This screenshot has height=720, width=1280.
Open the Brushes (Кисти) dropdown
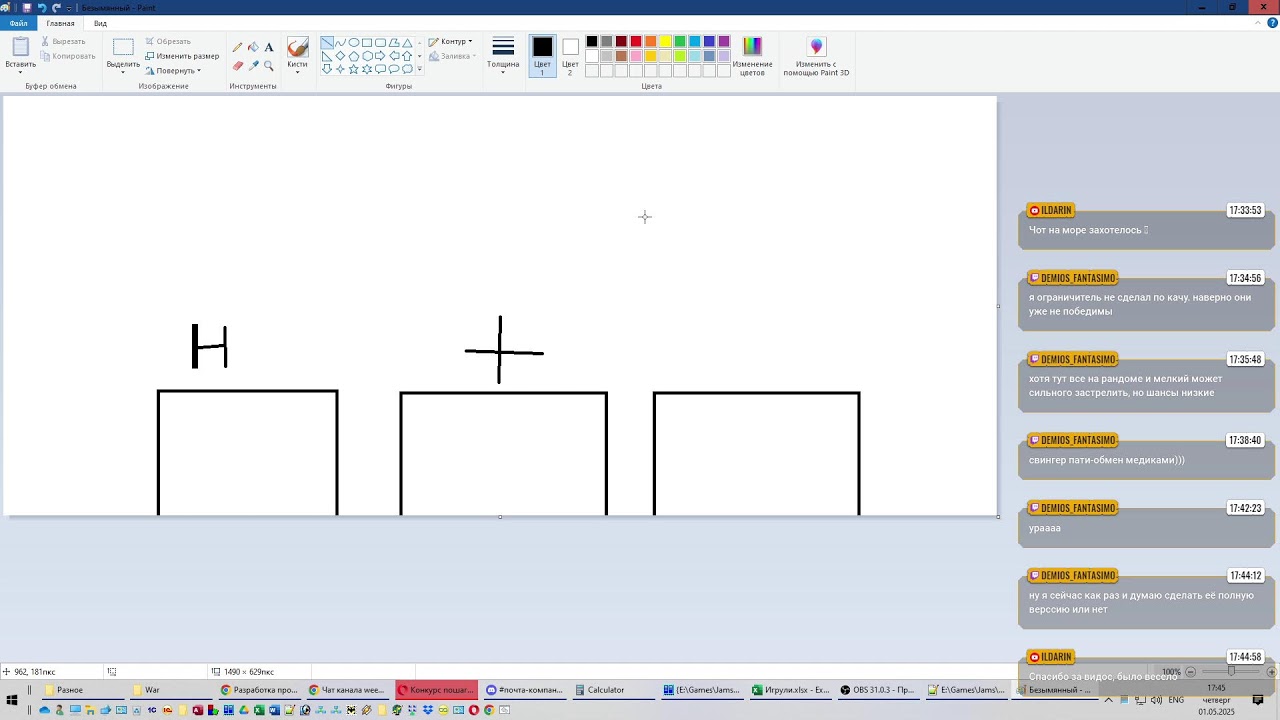coord(297,56)
